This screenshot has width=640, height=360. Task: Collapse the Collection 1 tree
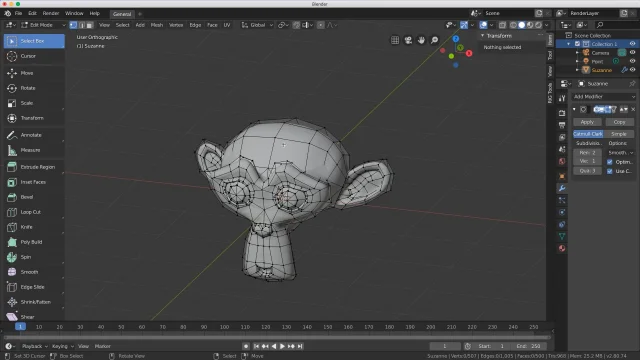click(569, 44)
